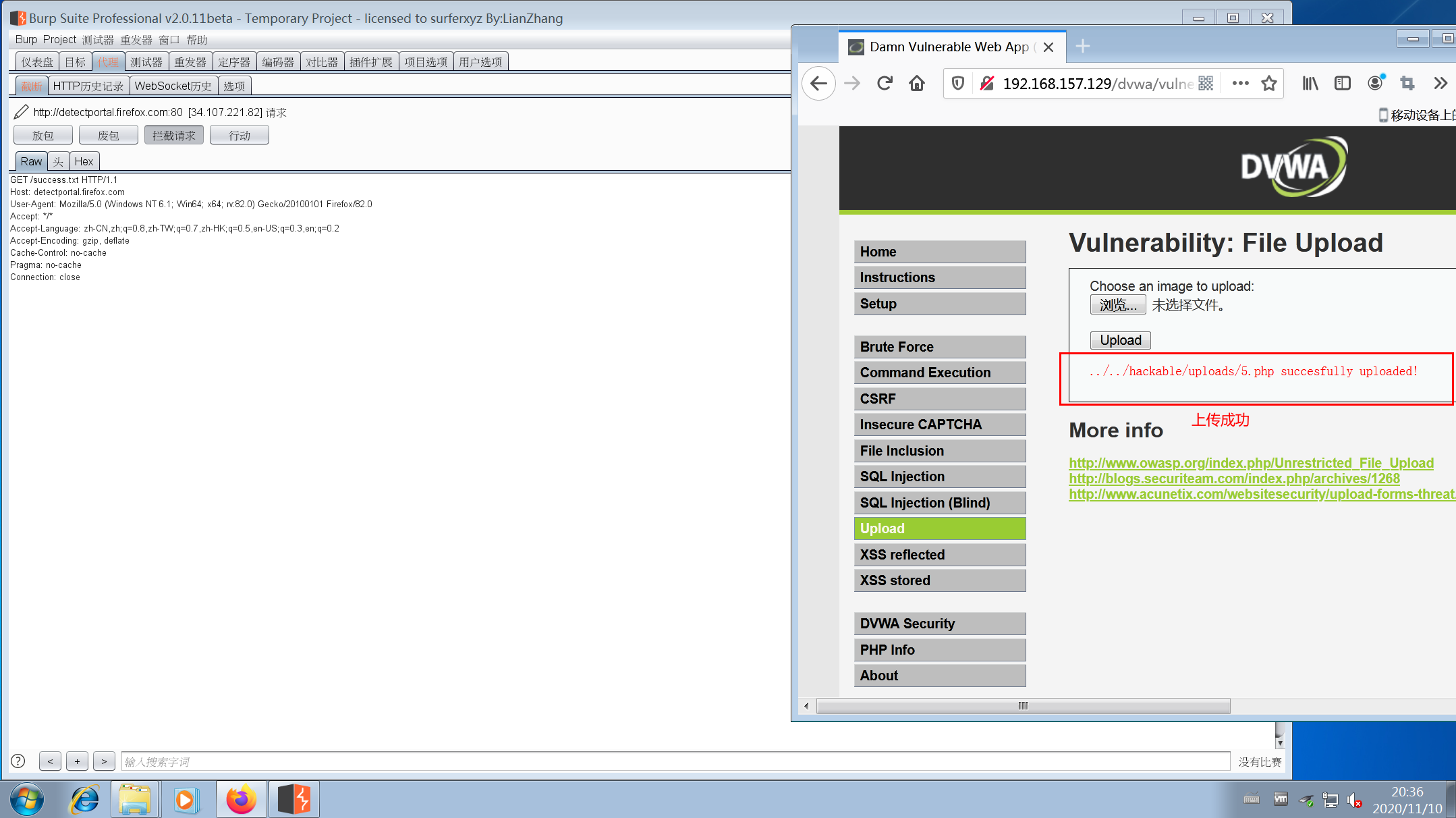Open Firefox library icon
This screenshot has width=1456, height=818.
pos(1310,83)
